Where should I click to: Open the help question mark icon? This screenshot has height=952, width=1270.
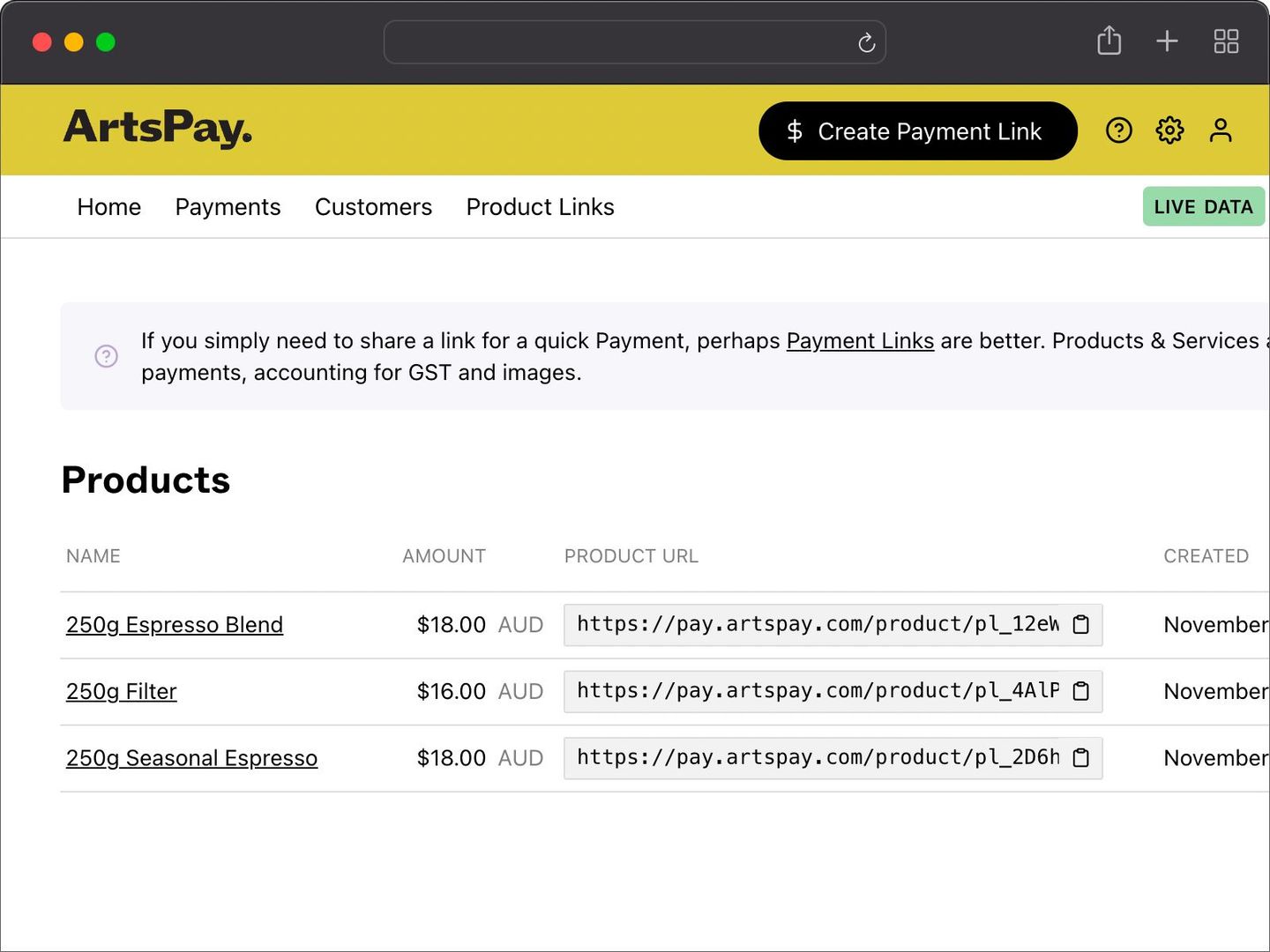(1119, 130)
